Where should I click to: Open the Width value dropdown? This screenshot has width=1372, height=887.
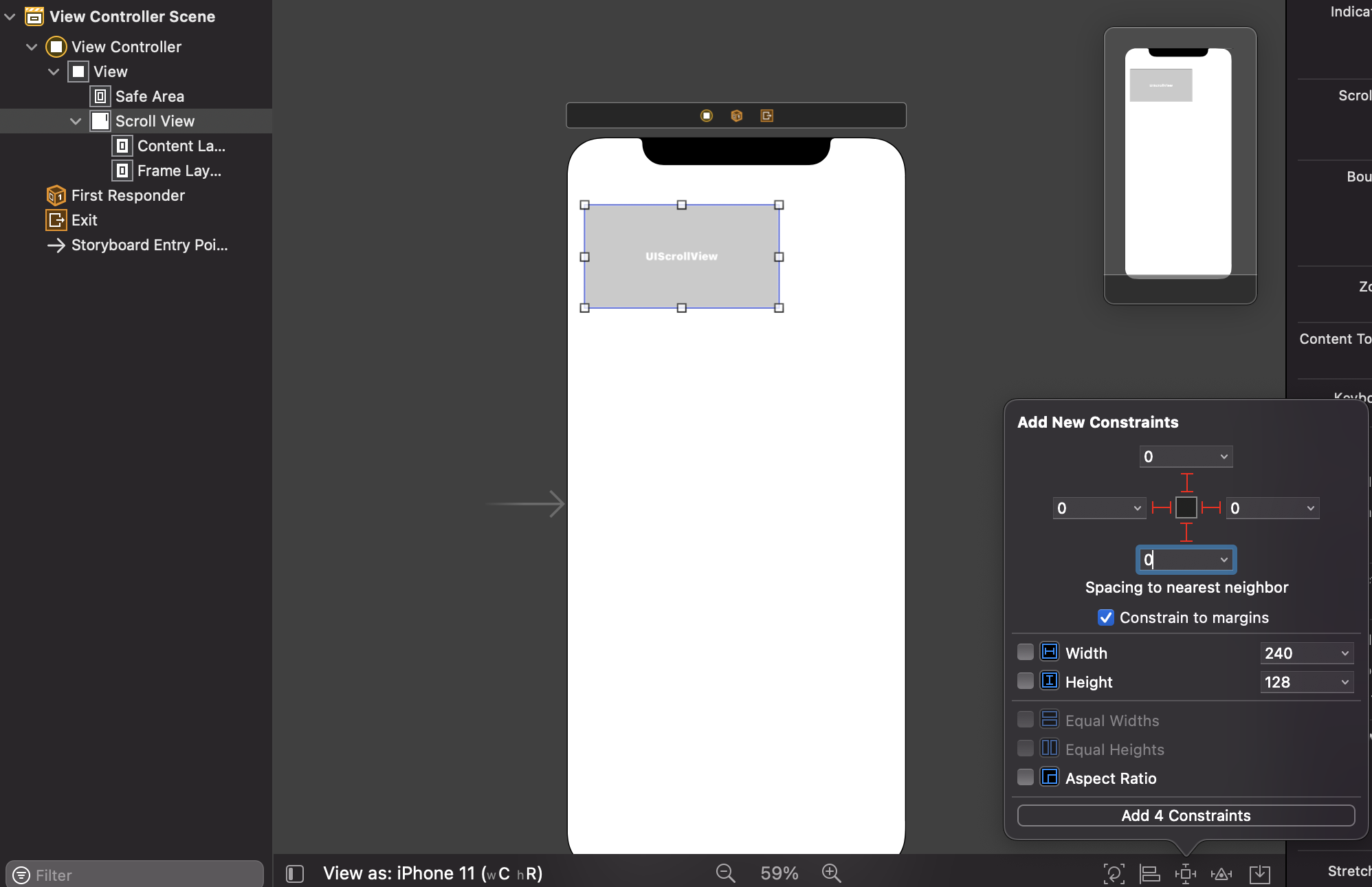(1345, 653)
